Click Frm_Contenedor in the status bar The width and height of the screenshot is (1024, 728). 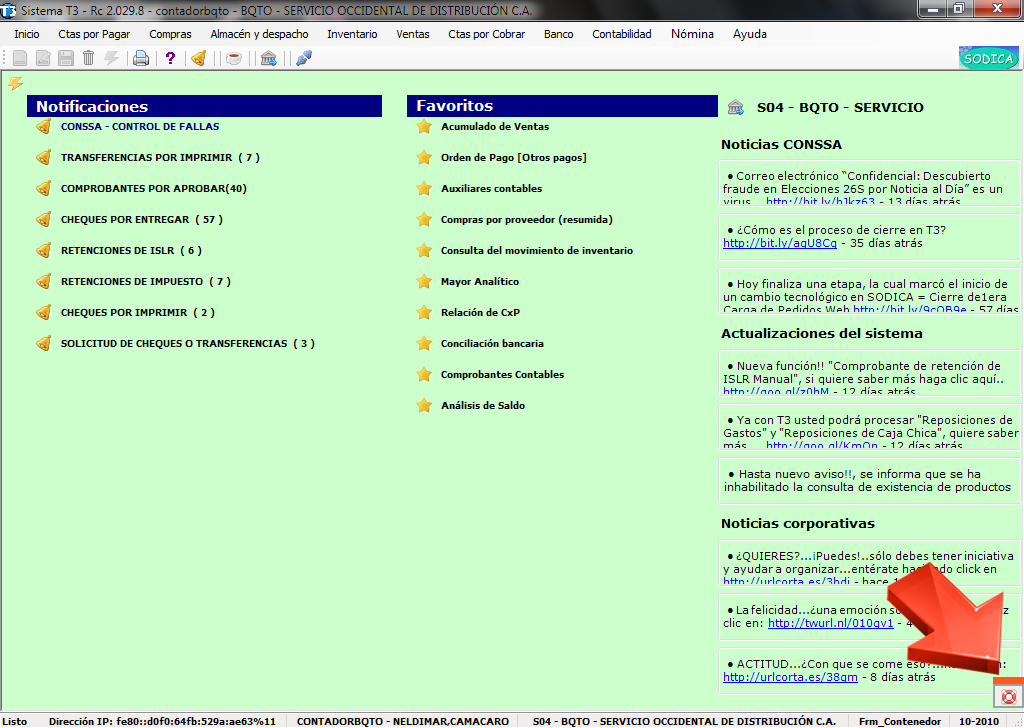900,721
